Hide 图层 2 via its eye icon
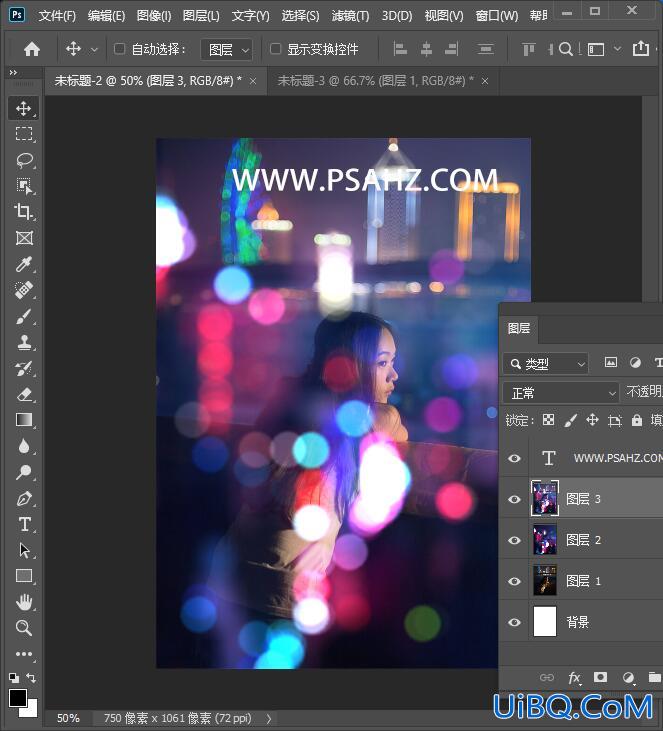 514,540
